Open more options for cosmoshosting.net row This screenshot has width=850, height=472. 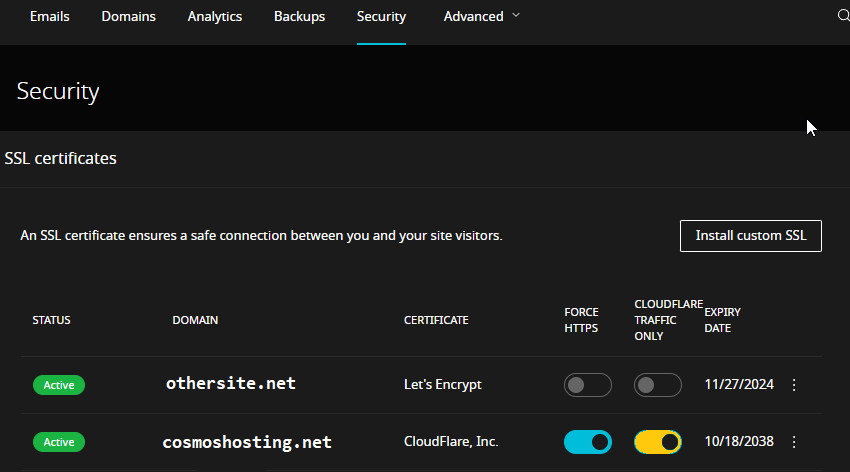coord(794,442)
